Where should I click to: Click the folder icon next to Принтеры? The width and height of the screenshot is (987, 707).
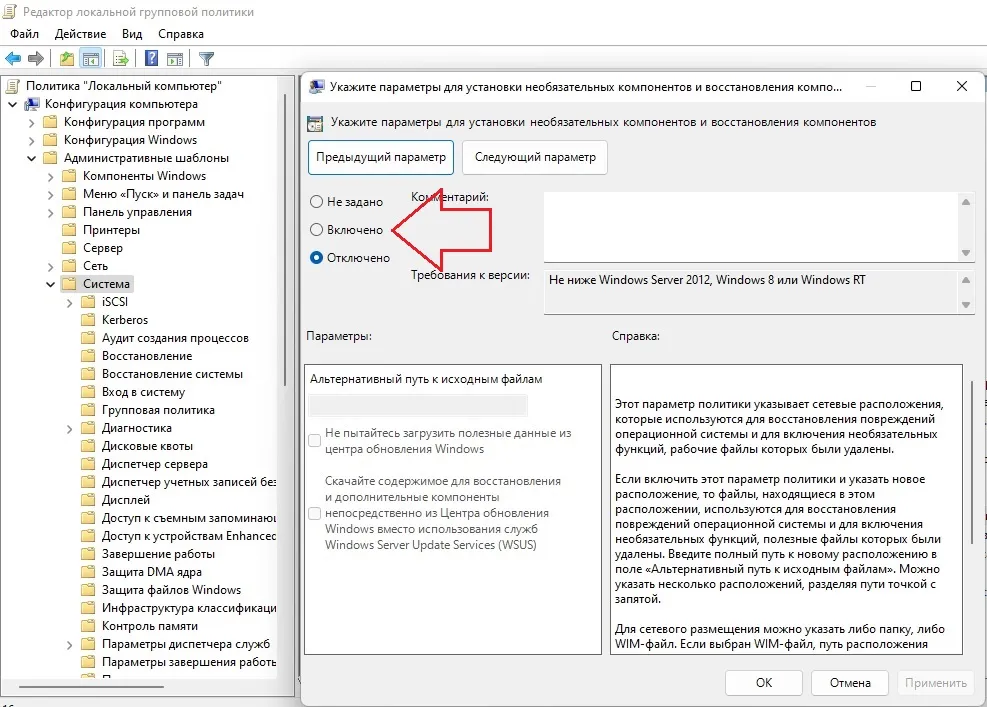70,230
